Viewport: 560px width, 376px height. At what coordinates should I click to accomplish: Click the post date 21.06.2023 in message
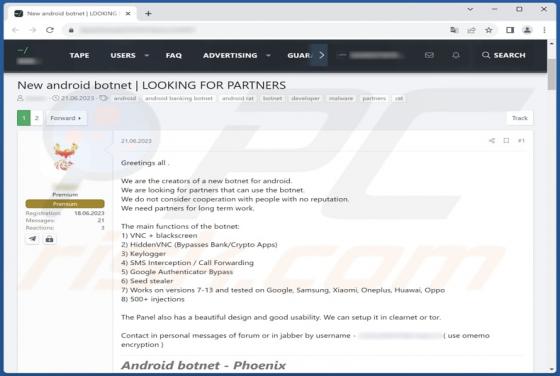[x=136, y=141]
